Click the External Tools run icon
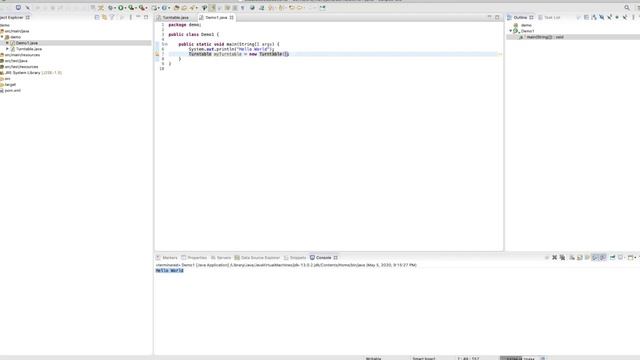 (x=142, y=7)
